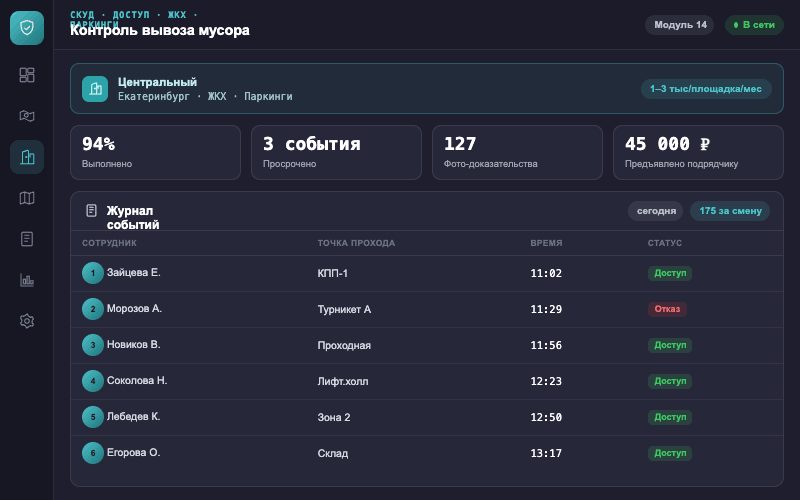
Task: Click the Сотрудник column header
Action: [109, 243]
